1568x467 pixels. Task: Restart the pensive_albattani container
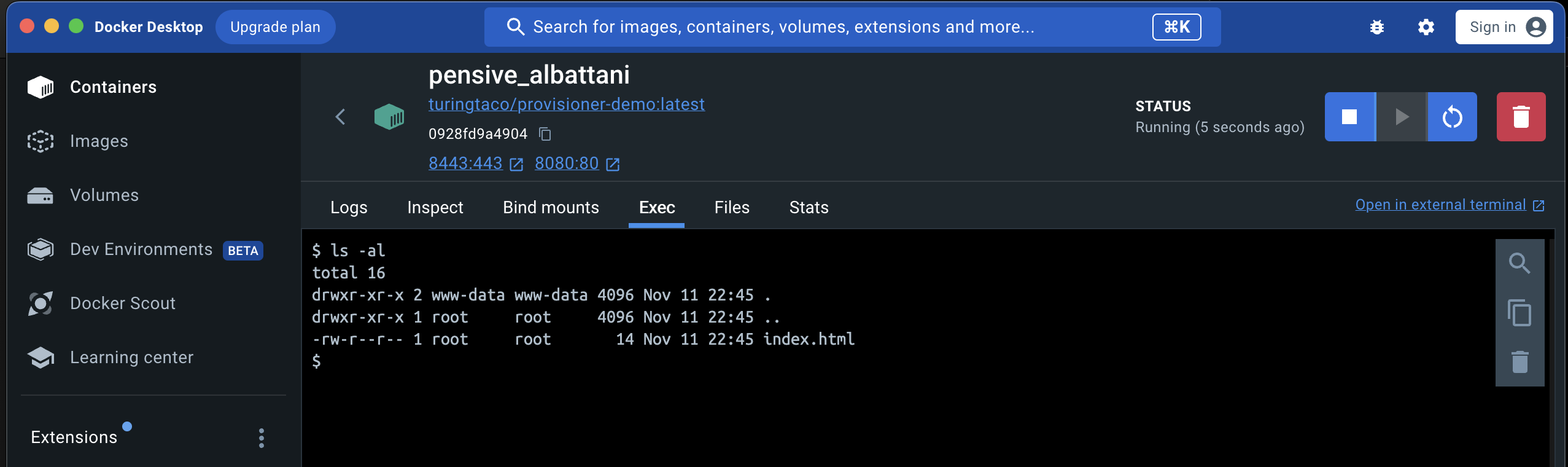1452,117
